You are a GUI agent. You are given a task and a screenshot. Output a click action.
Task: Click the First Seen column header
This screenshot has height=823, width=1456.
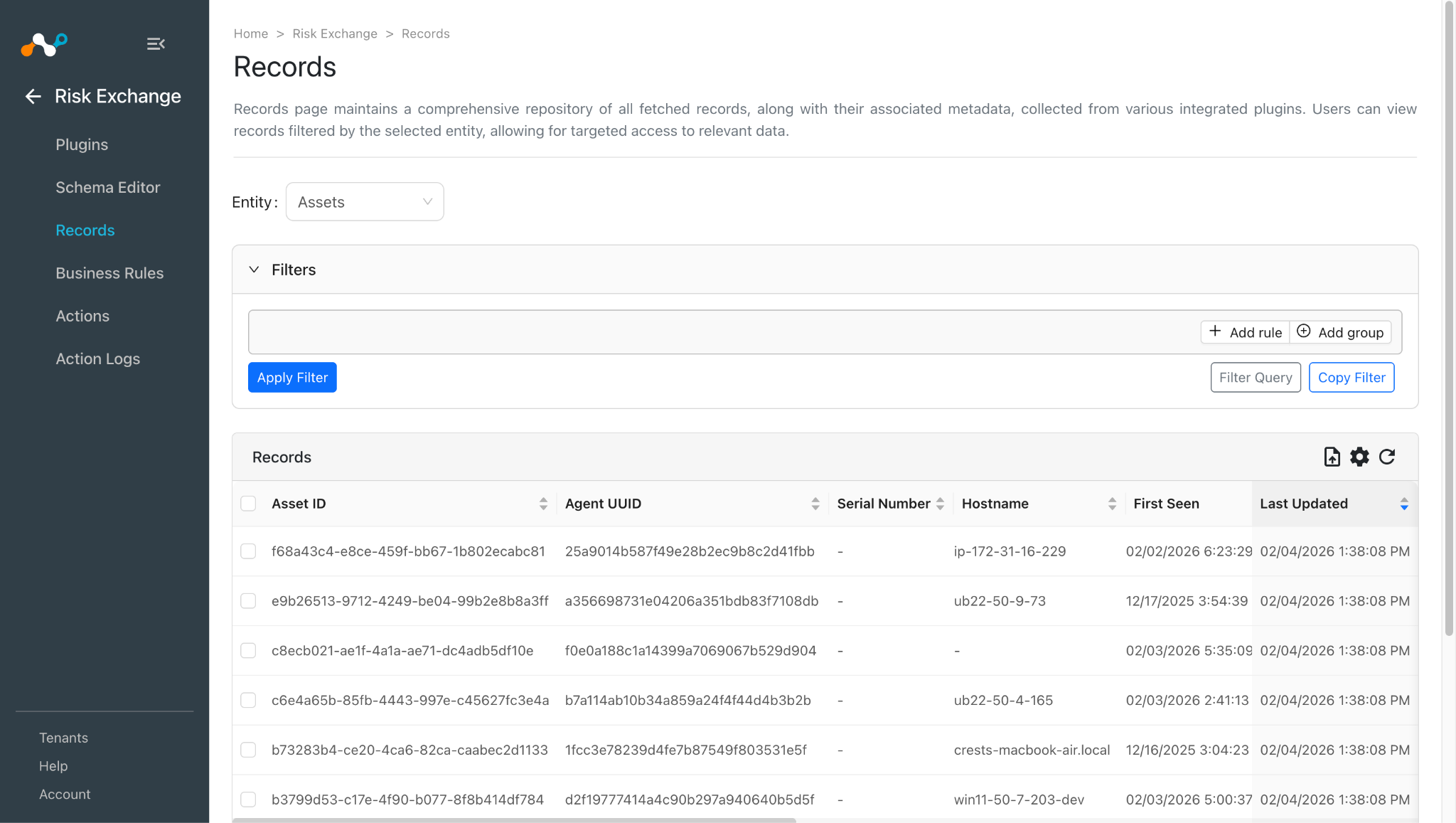pyautogui.click(x=1166, y=504)
